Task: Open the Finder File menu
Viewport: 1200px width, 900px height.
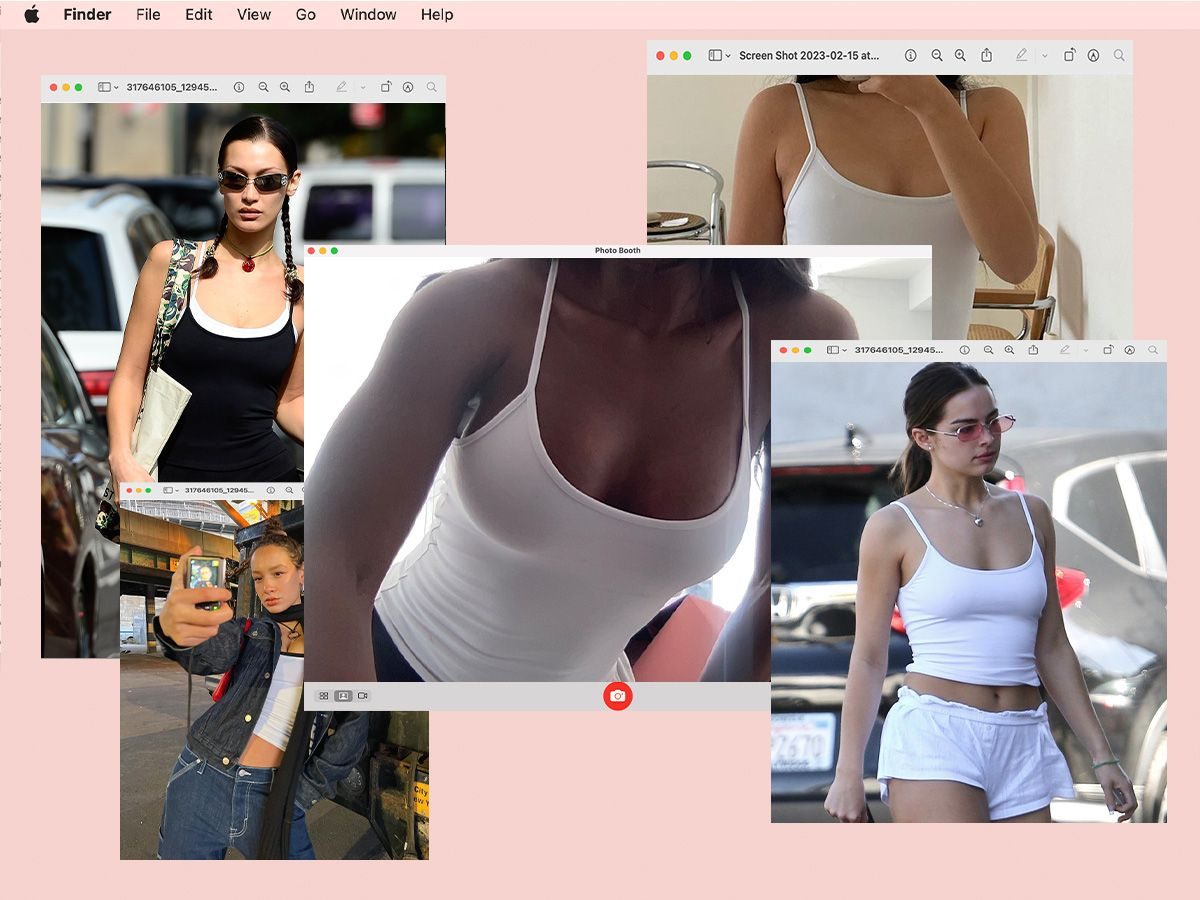Action: tap(147, 14)
